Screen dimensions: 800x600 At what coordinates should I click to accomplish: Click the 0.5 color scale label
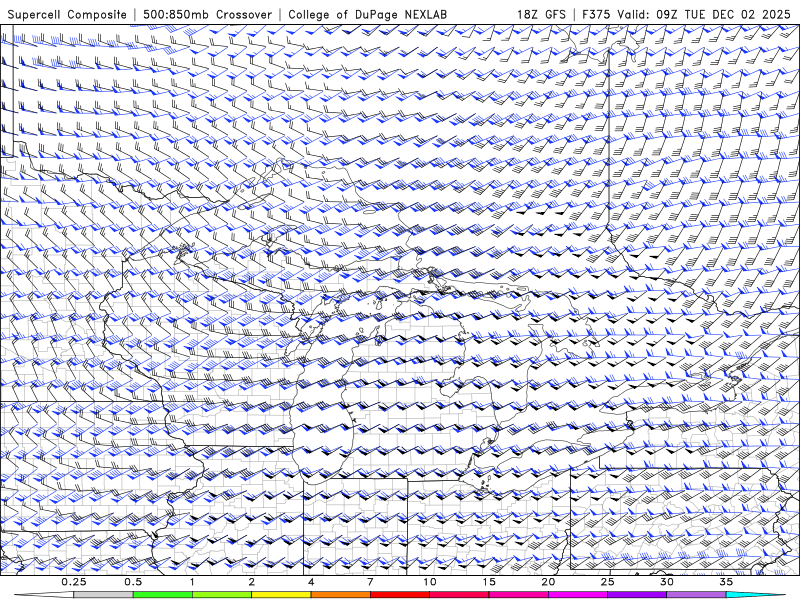click(x=133, y=582)
